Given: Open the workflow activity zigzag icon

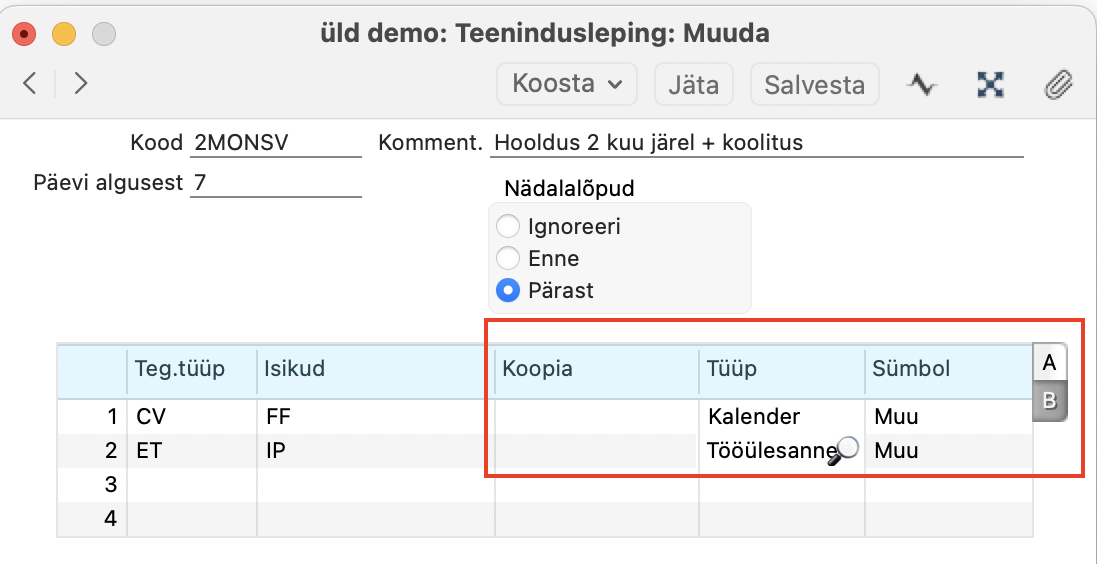Looking at the screenshot, I should (921, 85).
